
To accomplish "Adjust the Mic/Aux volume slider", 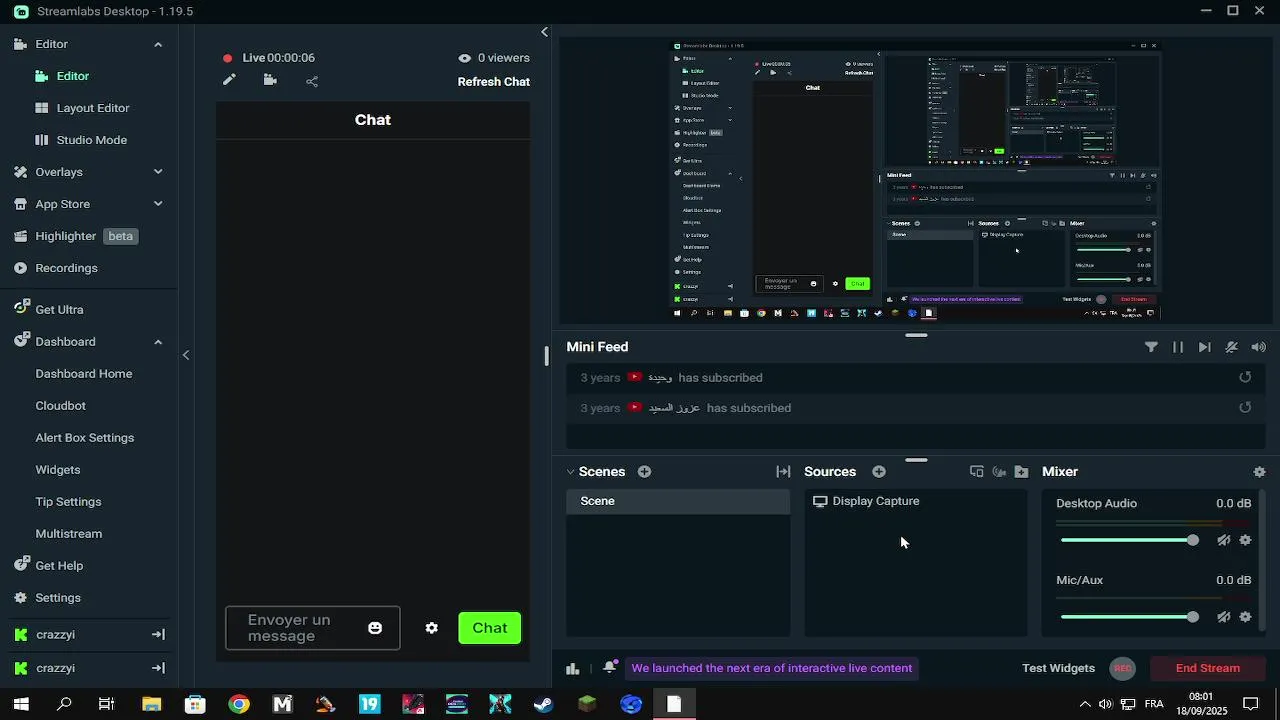I will (x=1129, y=617).
